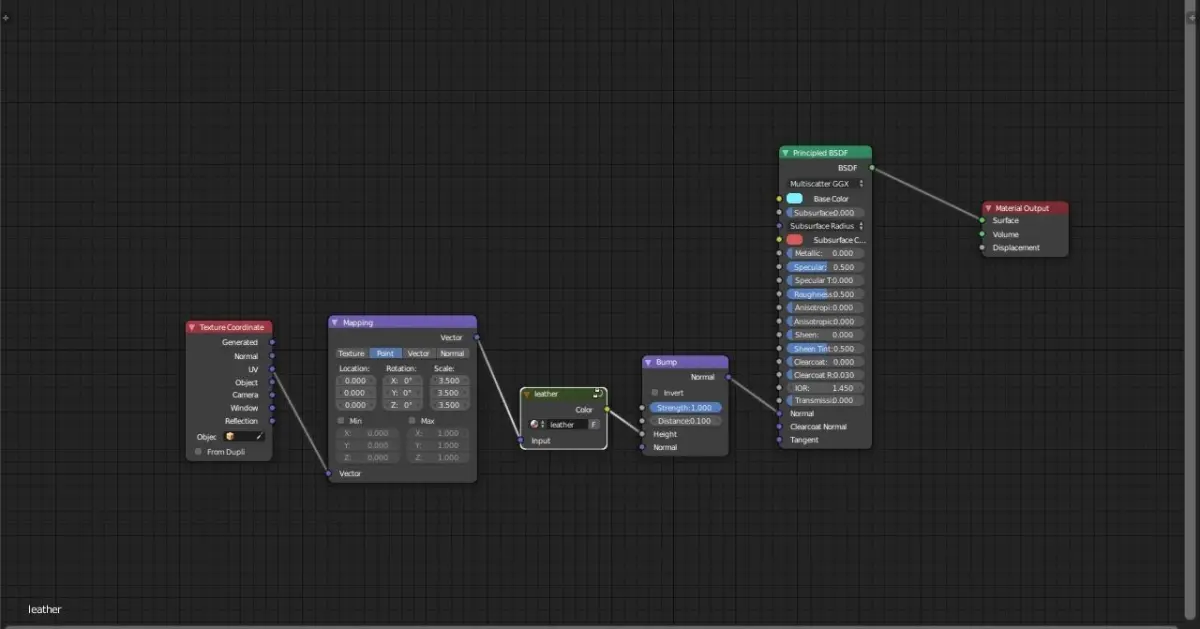Click the Bump node Normal input socket
The image size is (1200, 629).
click(x=642, y=447)
